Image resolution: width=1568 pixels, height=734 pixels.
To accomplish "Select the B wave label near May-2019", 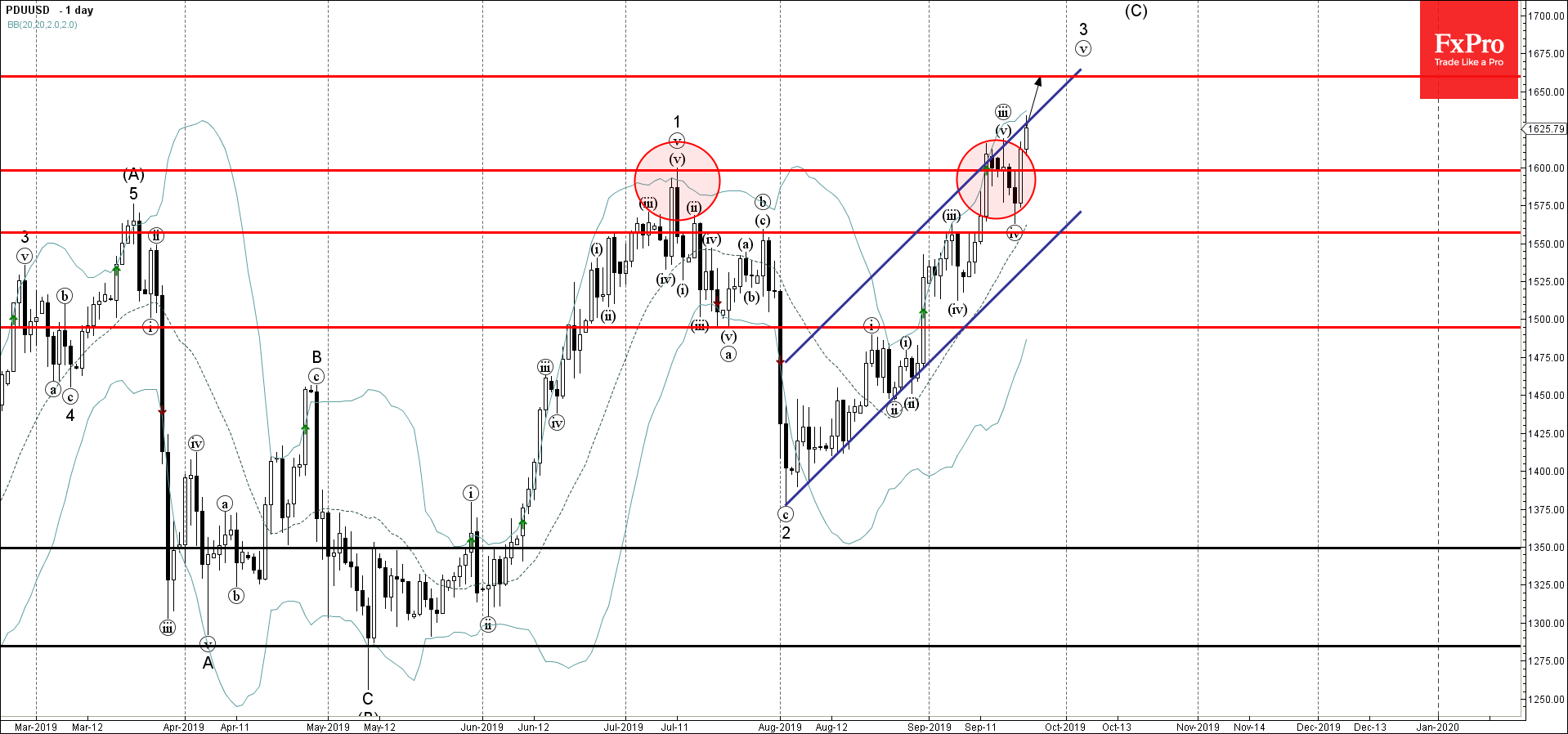I will [x=316, y=357].
